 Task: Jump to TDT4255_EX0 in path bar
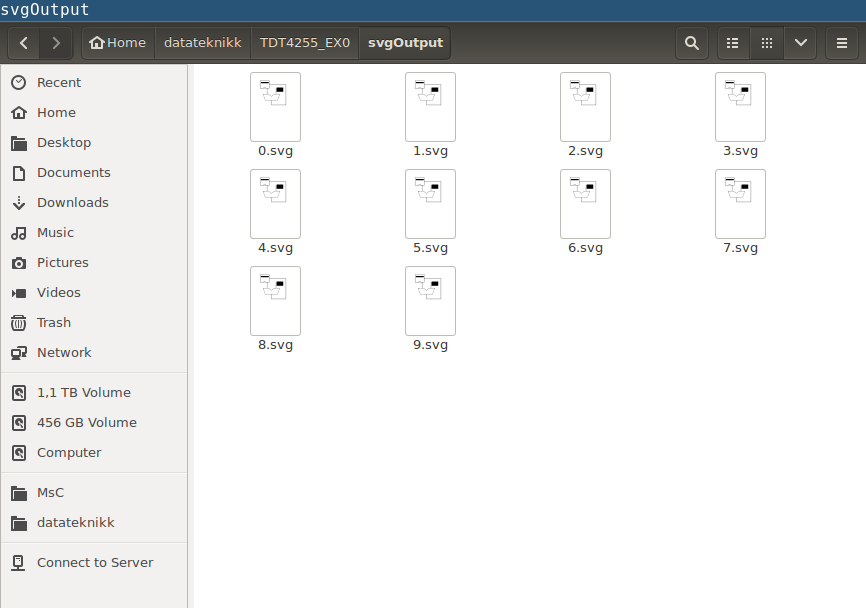point(304,43)
